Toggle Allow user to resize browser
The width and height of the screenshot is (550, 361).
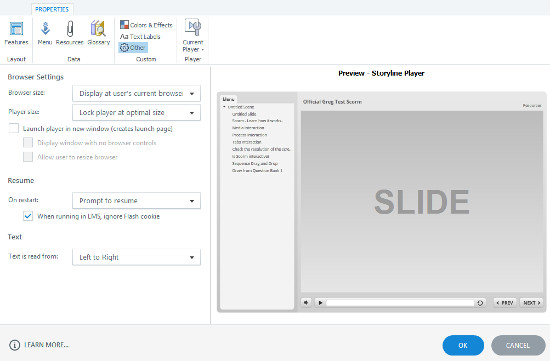tap(28, 157)
